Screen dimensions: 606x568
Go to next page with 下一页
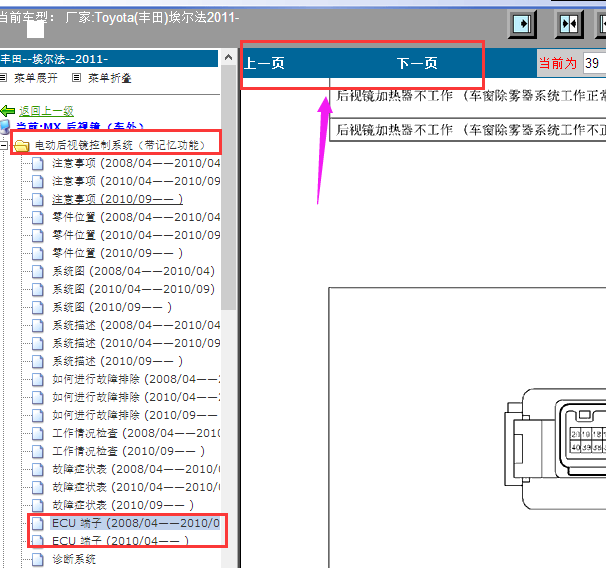(x=417, y=63)
